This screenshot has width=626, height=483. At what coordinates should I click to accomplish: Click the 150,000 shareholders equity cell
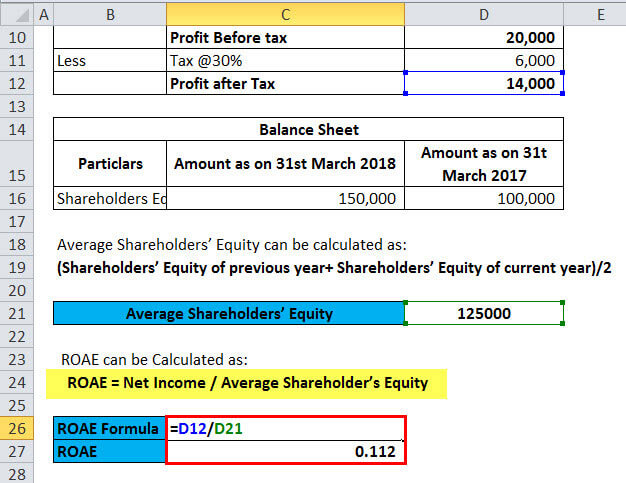click(x=285, y=198)
